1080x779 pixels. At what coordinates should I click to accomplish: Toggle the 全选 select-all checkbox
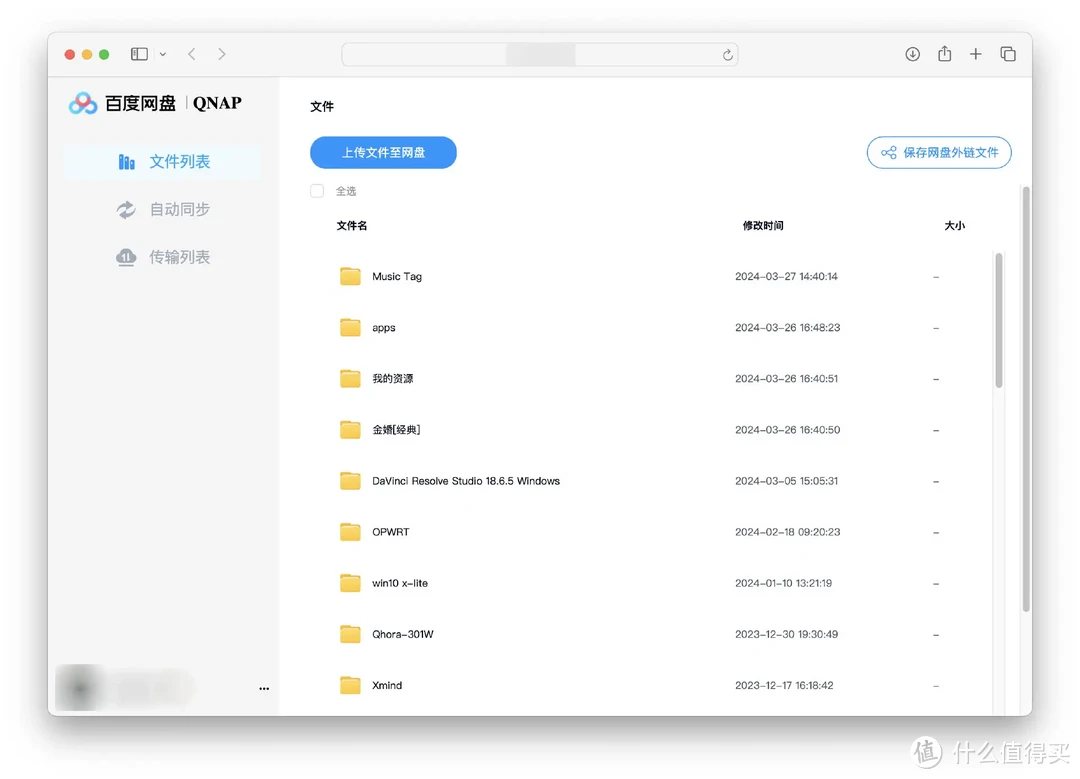[x=317, y=190]
